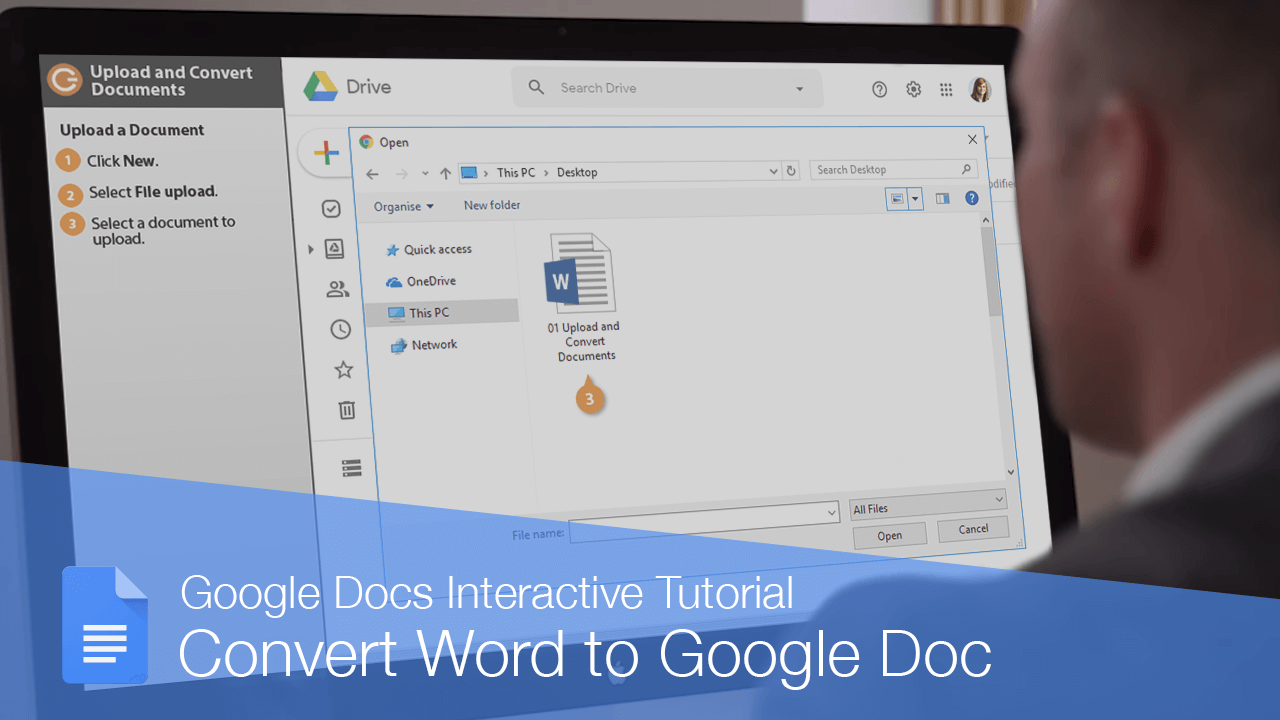
Task: Show the preview pane in the Open dialog
Action: click(942, 198)
